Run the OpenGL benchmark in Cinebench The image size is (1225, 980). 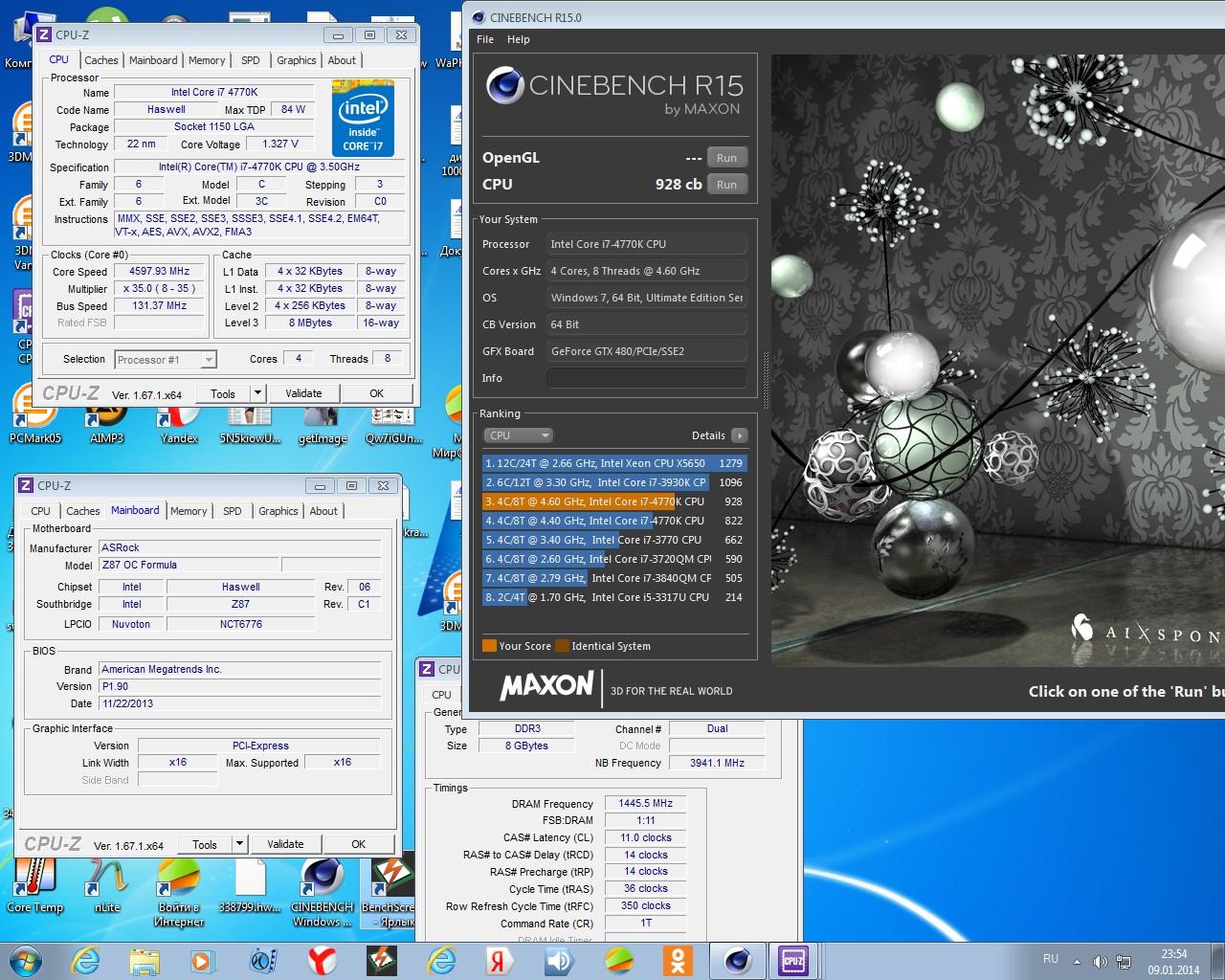pos(726,158)
